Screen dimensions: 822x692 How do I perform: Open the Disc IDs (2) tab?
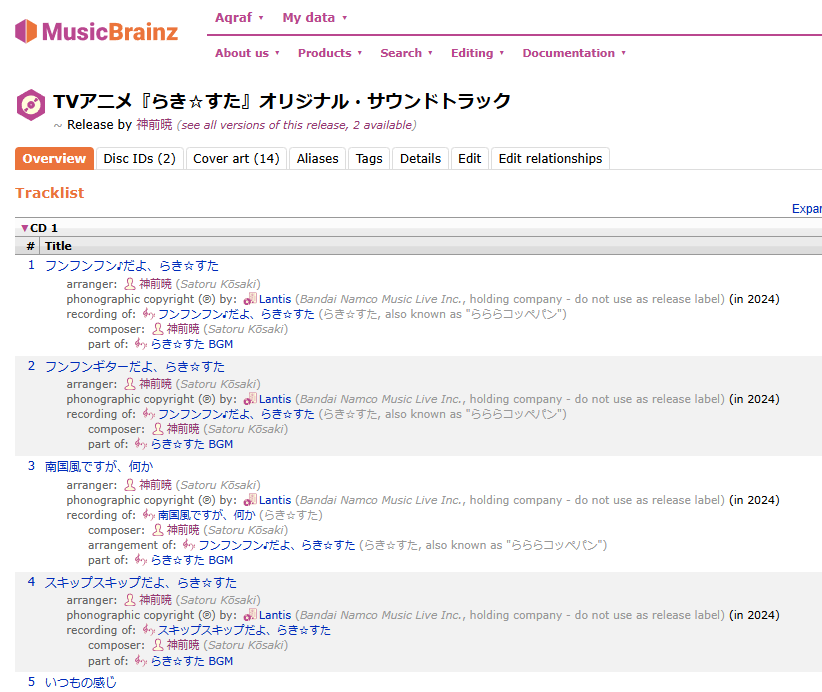(139, 158)
